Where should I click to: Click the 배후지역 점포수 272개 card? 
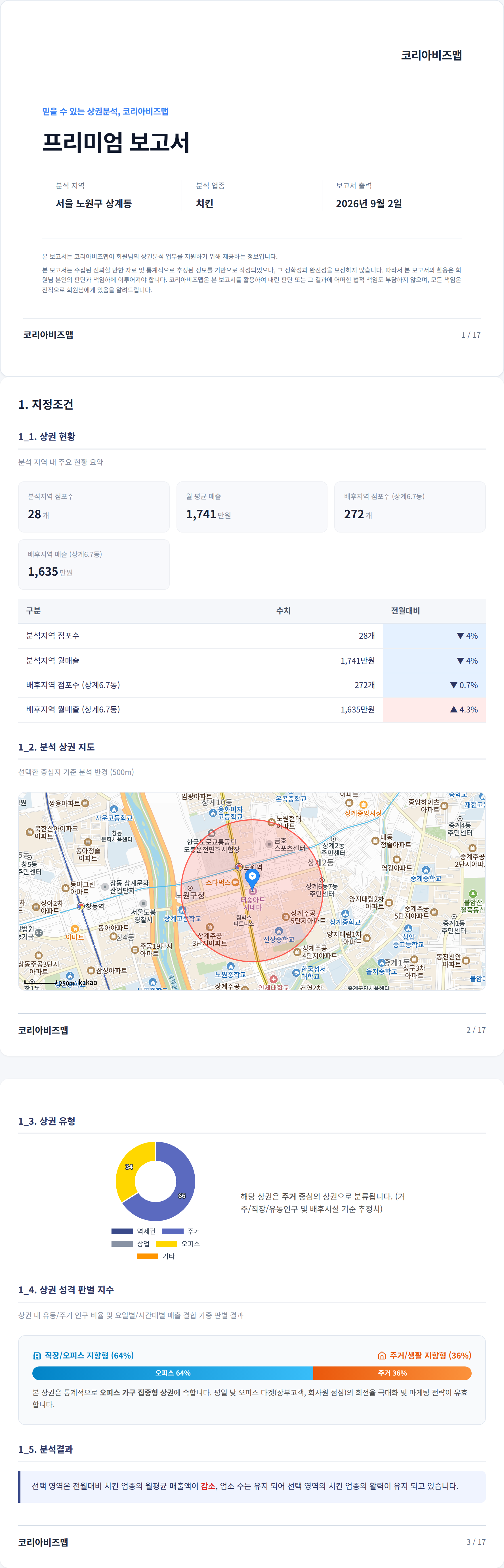pos(410,507)
